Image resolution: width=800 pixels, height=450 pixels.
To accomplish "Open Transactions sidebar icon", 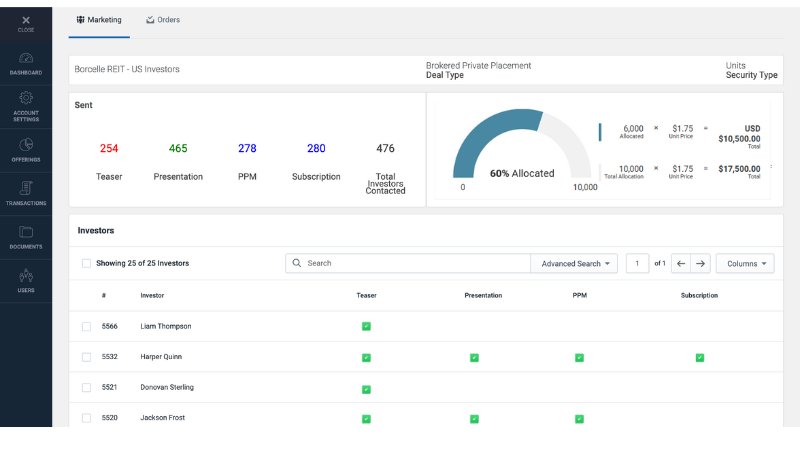I will (x=26, y=191).
